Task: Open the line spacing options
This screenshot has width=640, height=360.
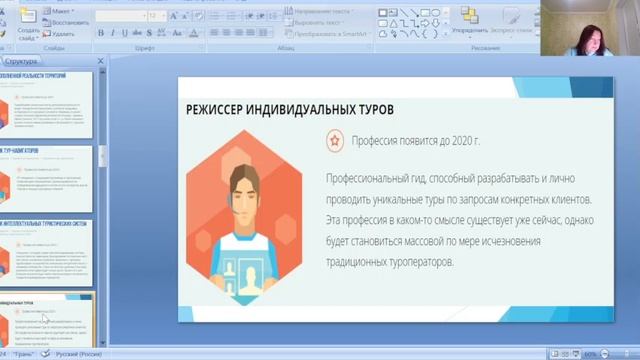Action: pyautogui.click(x=274, y=16)
